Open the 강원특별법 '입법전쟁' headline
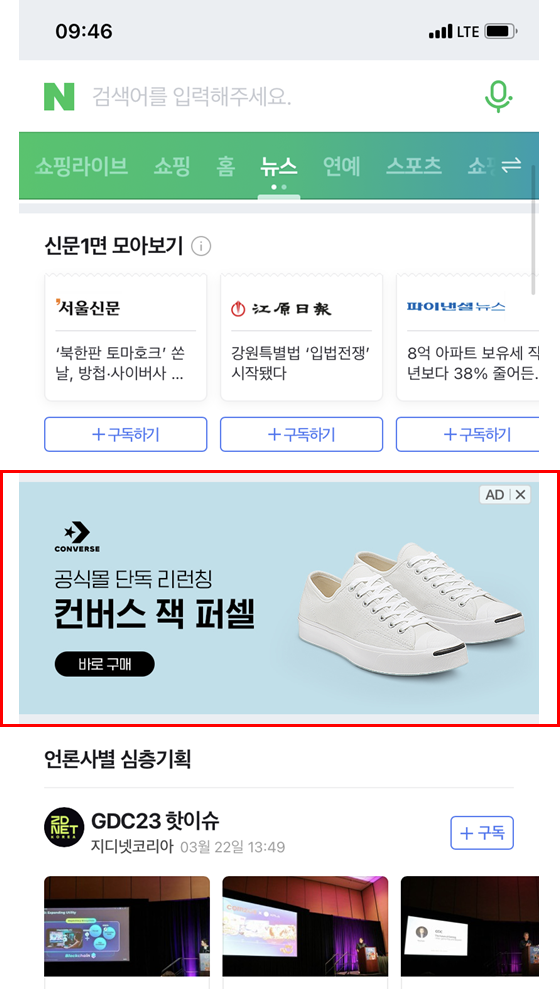Viewport: 560px width, 989px height. [x=300, y=363]
